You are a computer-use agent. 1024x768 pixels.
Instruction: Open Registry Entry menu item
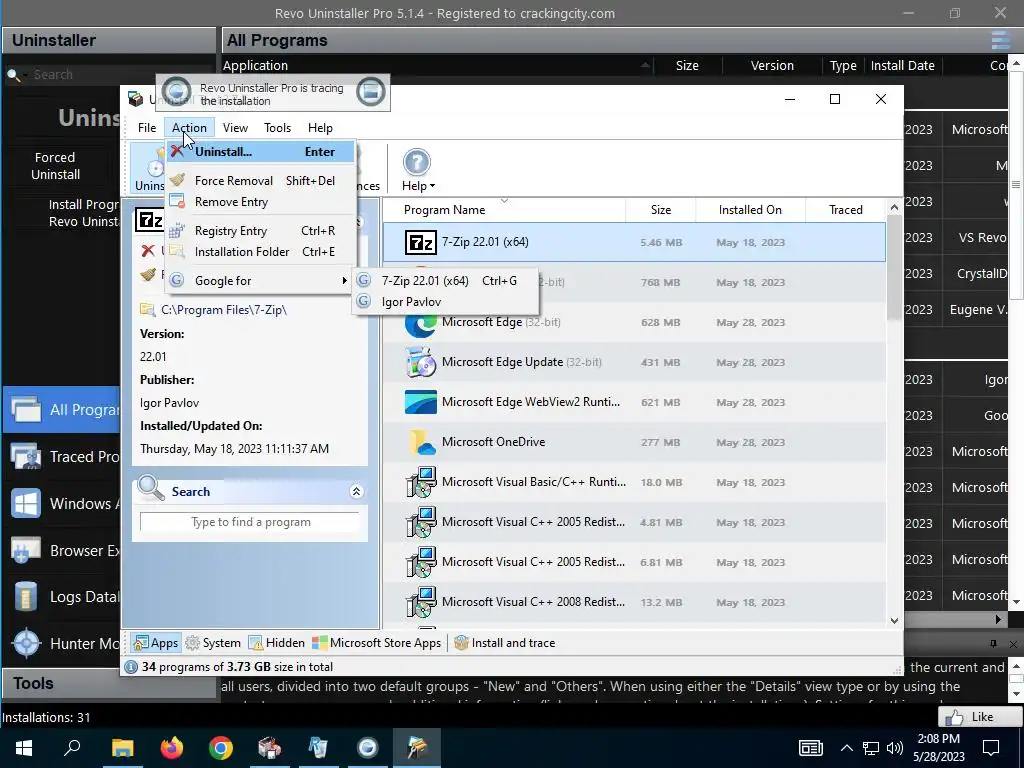(x=261, y=231)
